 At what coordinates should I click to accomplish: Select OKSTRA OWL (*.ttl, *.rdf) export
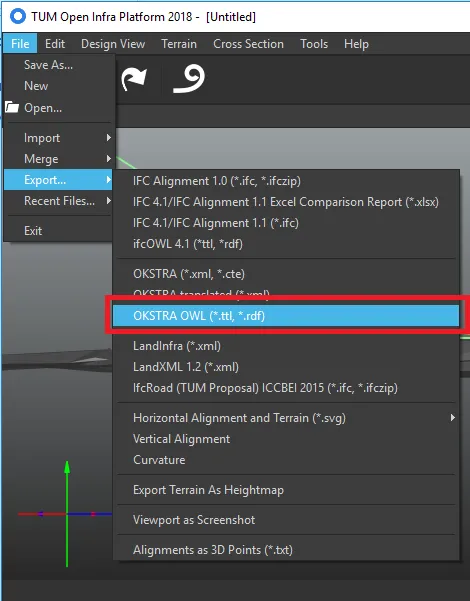286,316
